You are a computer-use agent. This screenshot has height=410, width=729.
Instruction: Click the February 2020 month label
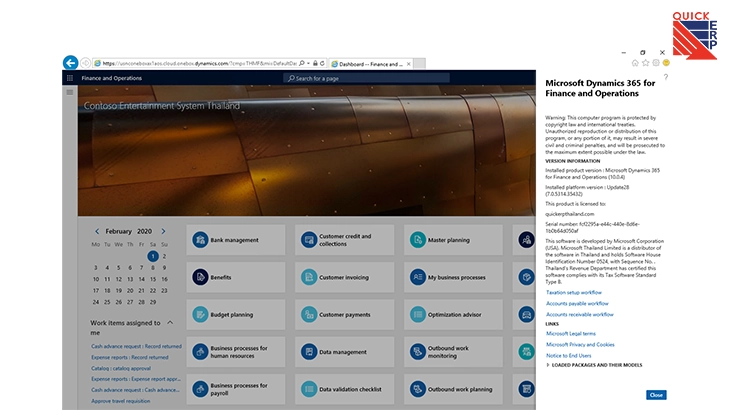click(x=129, y=231)
